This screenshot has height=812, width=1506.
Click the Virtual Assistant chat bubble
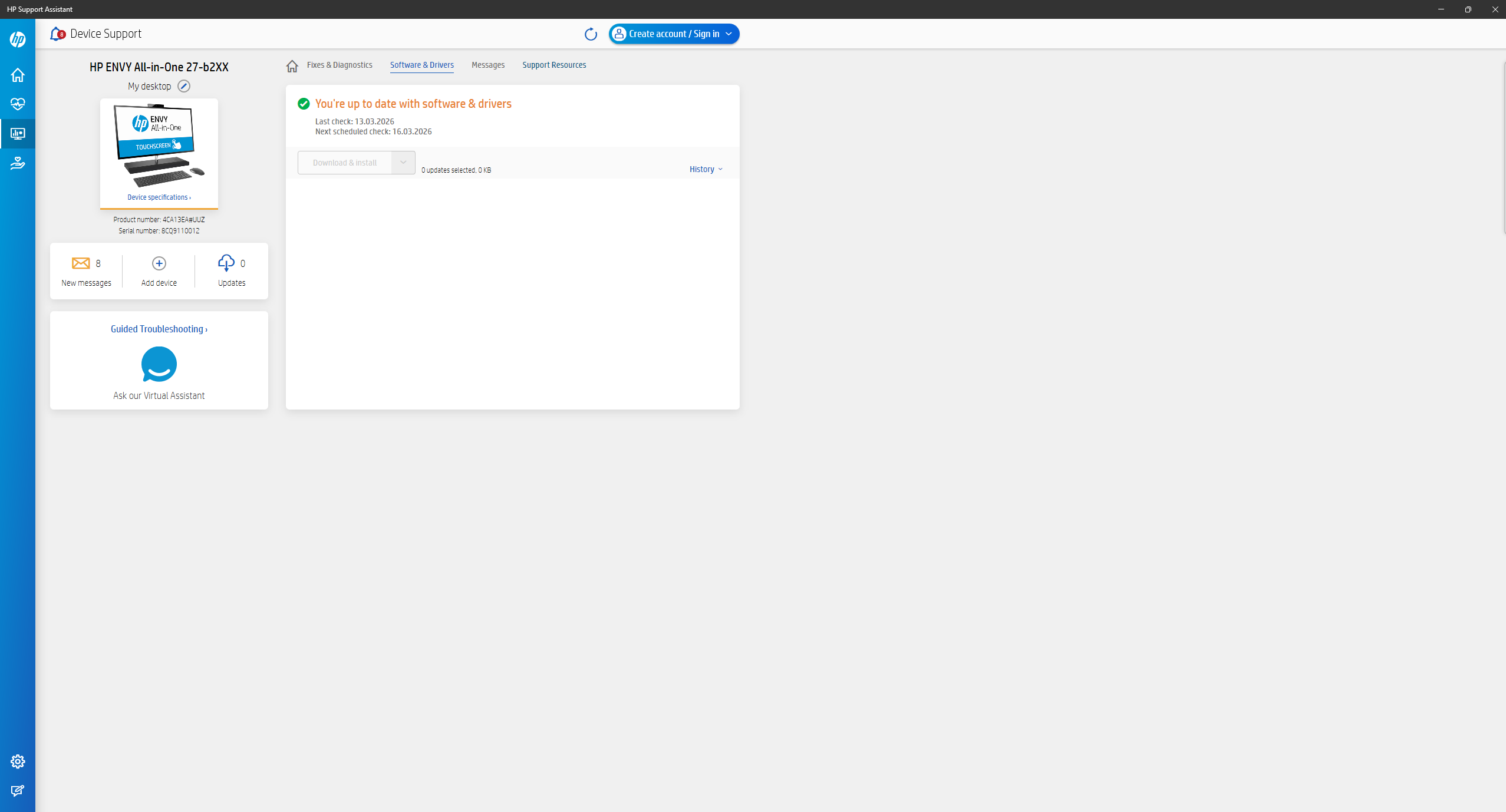coord(159,364)
